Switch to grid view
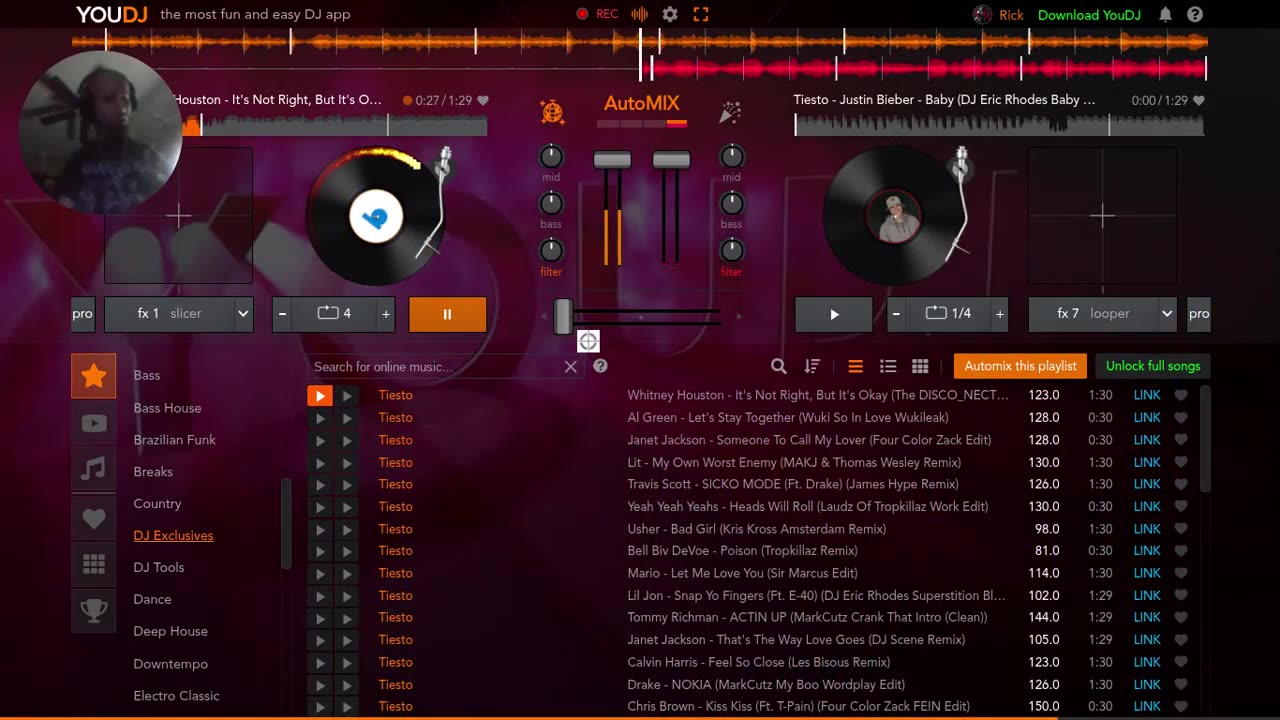Viewport: 1280px width, 720px height. (x=920, y=366)
